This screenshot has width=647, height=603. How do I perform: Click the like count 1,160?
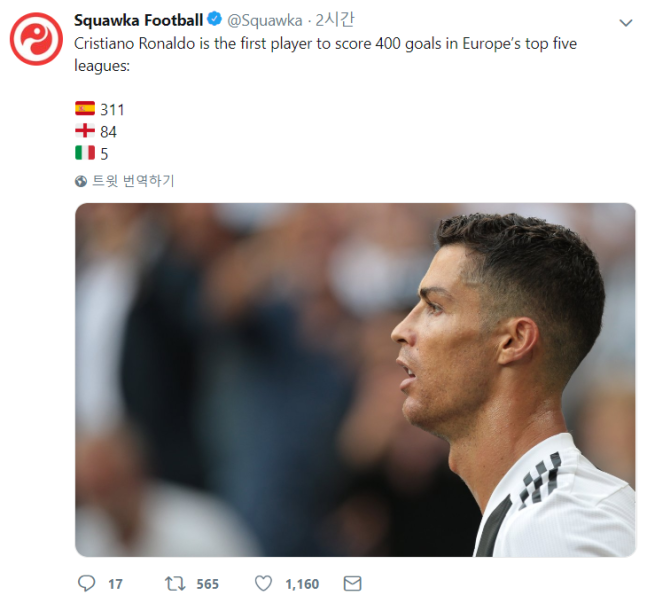[x=302, y=584]
